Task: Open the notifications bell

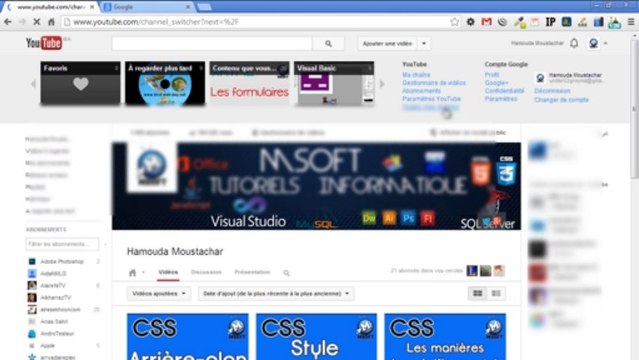Action: (574, 43)
